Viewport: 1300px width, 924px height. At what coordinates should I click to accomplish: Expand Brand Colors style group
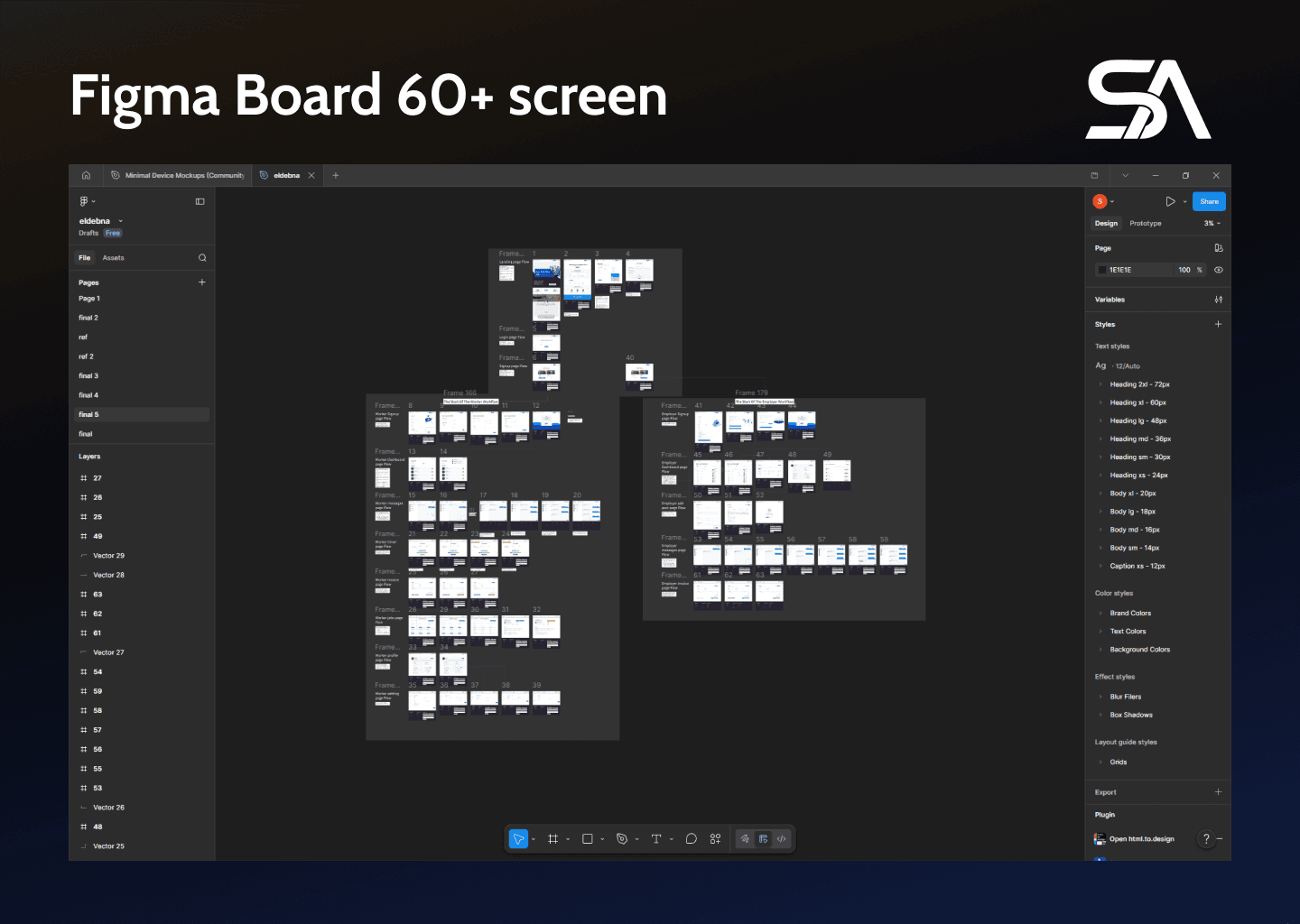pos(1101,614)
